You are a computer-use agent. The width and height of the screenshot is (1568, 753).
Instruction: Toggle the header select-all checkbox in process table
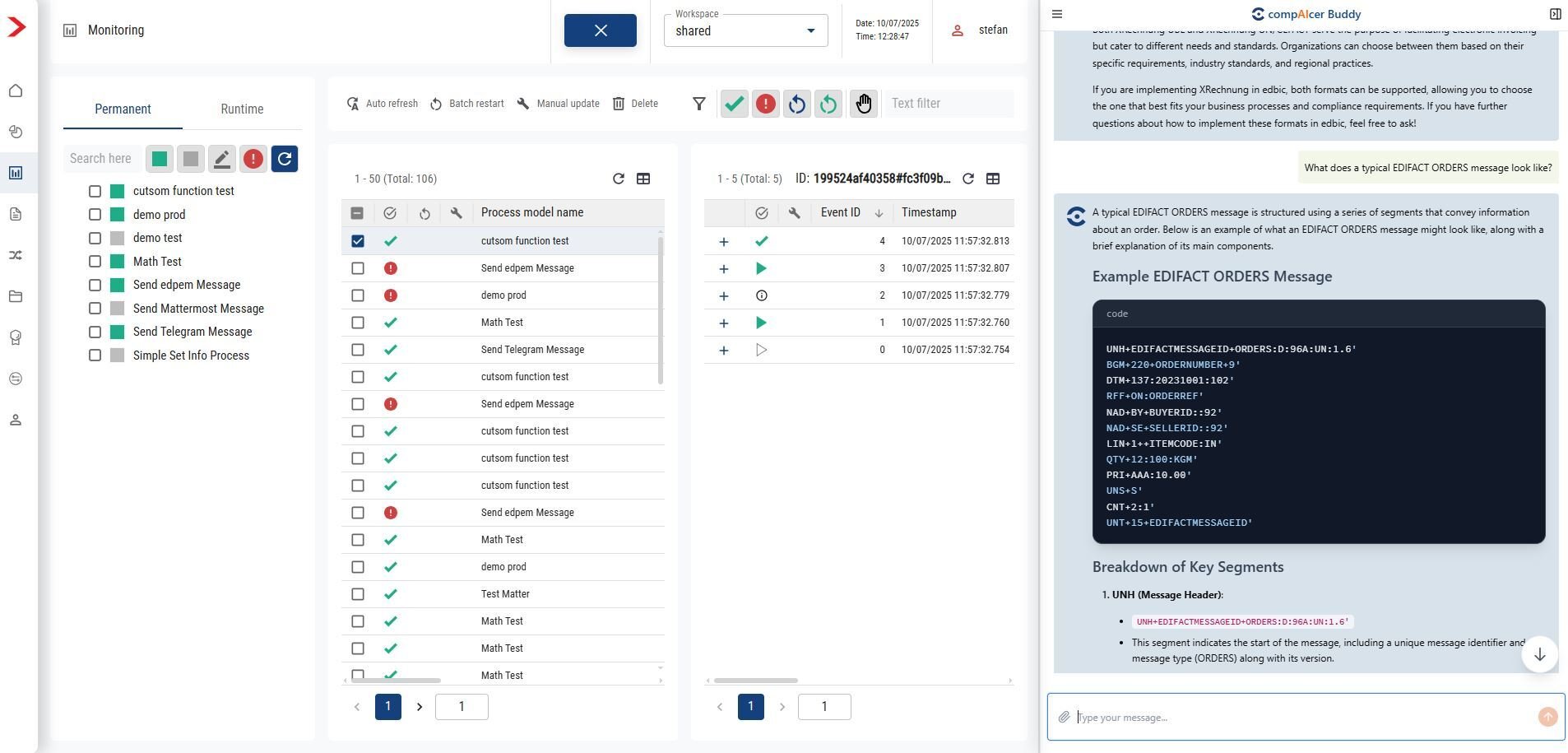[x=357, y=213]
